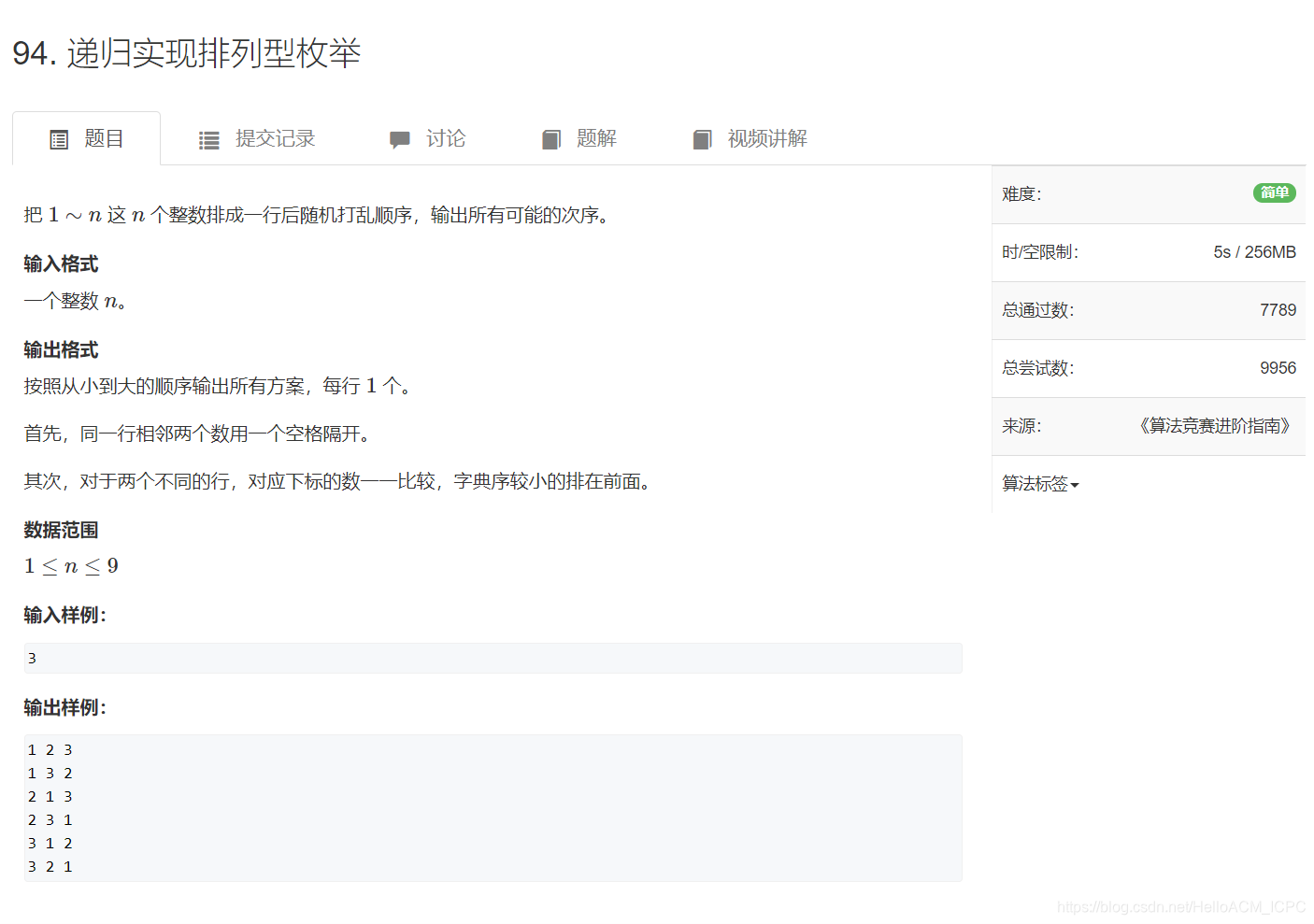Click the formula 1 ≤ n ≤ 9

[x=71, y=566]
